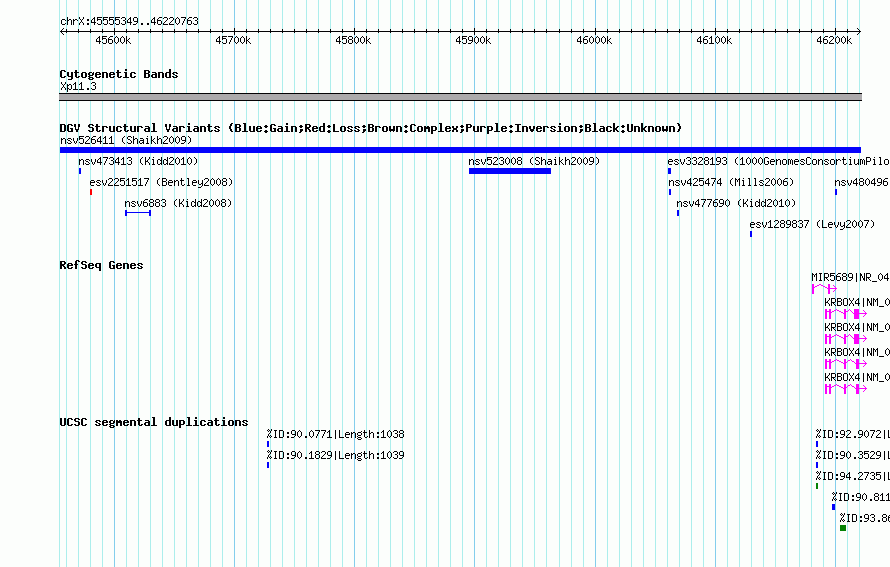Click the %ID:94.2735 duplication label
890x567 pixels.
[x=853, y=476]
